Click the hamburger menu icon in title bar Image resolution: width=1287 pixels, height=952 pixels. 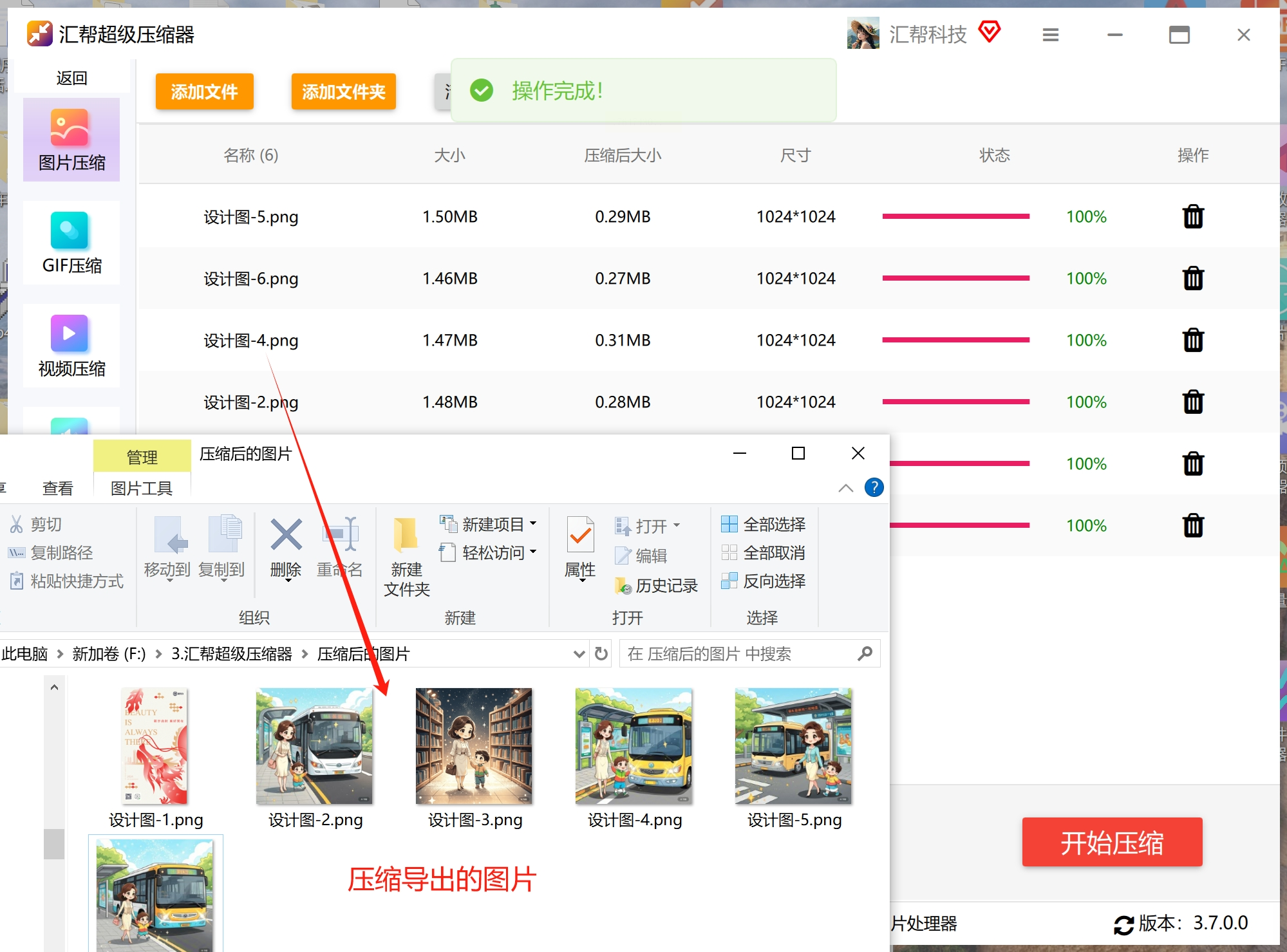1050,35
